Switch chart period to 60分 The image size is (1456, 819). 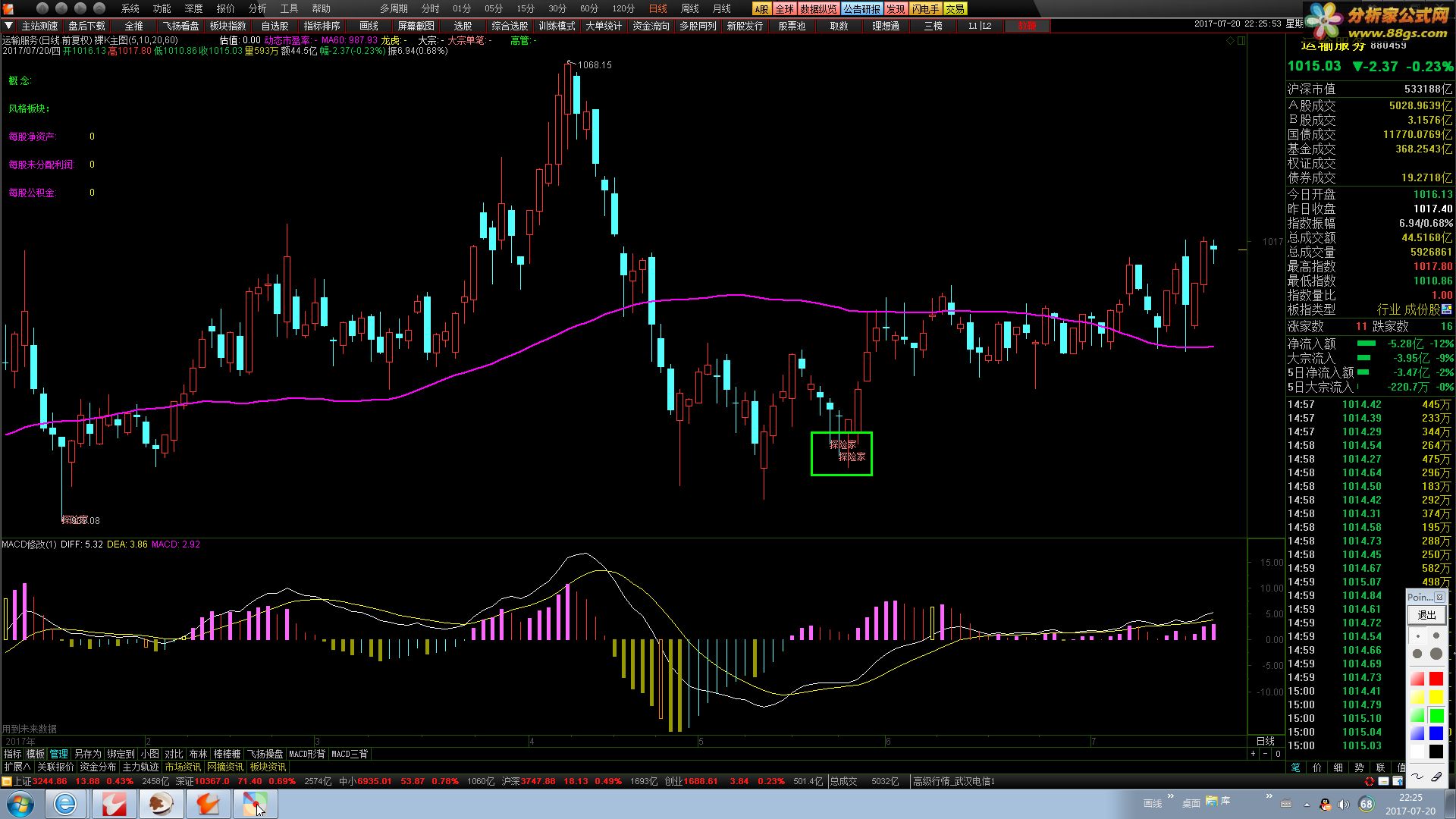pyautogui.click(x=589, y=8)
